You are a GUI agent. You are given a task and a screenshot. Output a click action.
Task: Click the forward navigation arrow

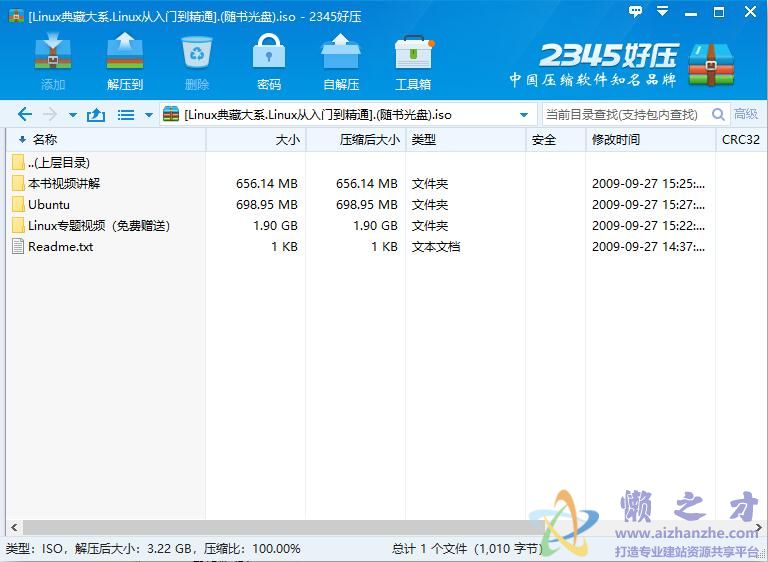click(x=50, y=115)
